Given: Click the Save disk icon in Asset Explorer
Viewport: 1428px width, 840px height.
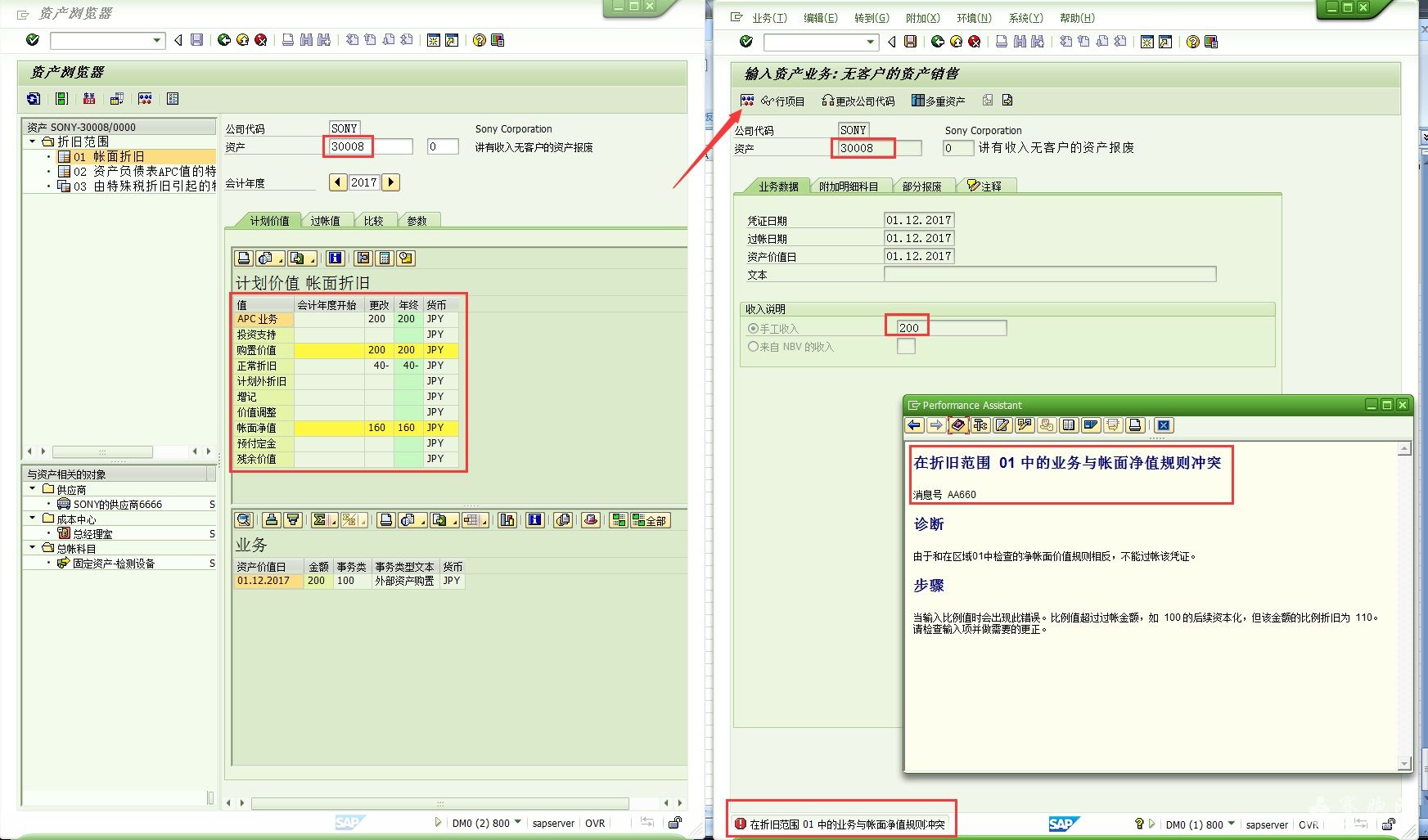Looking at the screenshot, I should 196,40.
